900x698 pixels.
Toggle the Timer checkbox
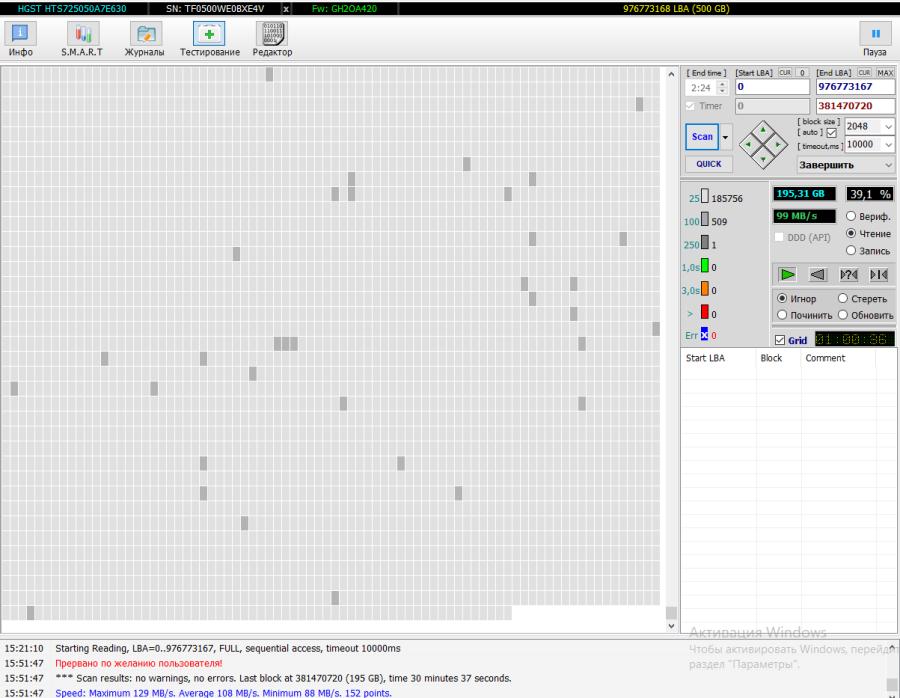pyautogui.click(x=690, y=106)
